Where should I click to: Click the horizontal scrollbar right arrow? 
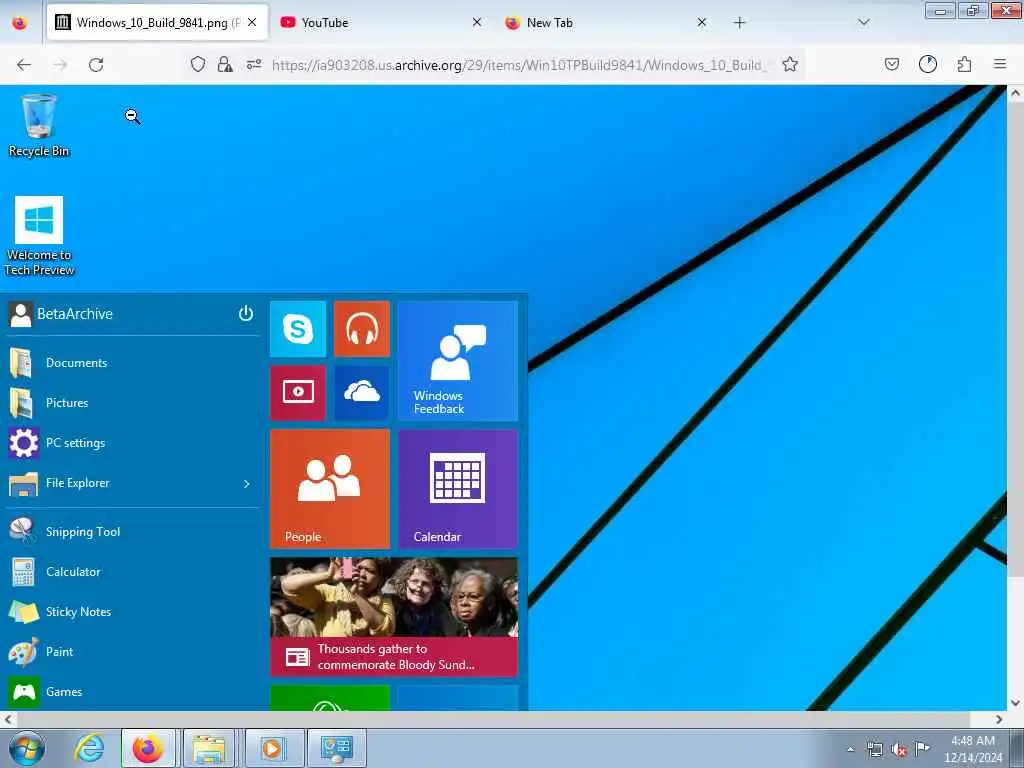click(x=999, y=720)
